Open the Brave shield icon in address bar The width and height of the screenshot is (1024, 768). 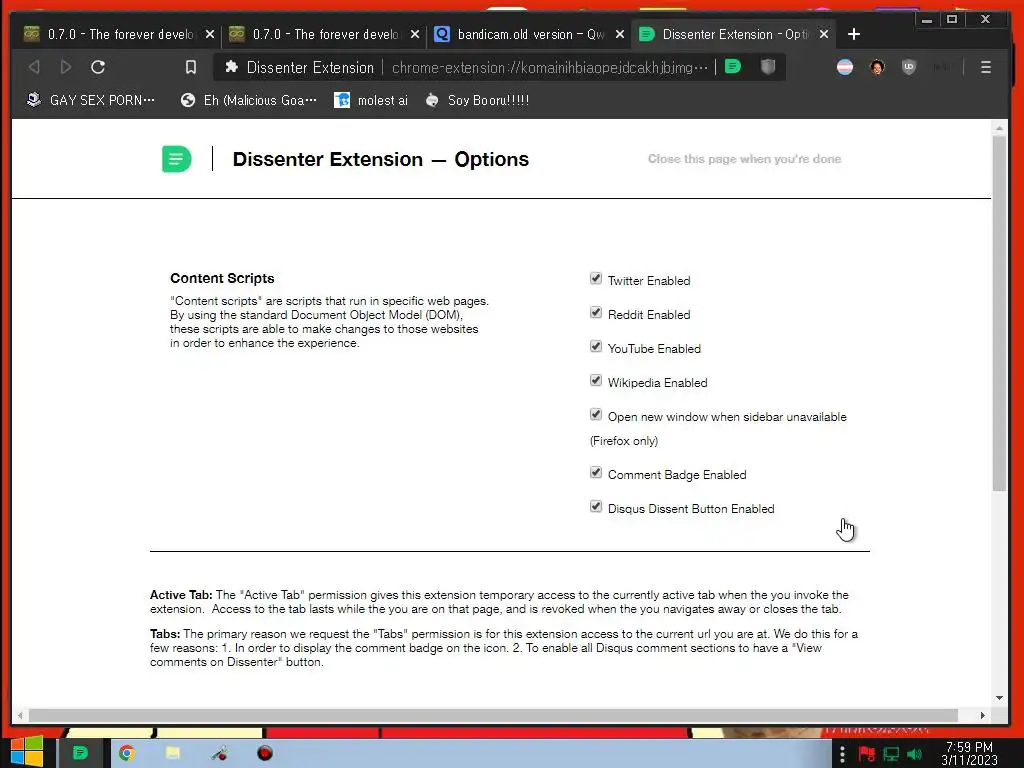[768, 67]
